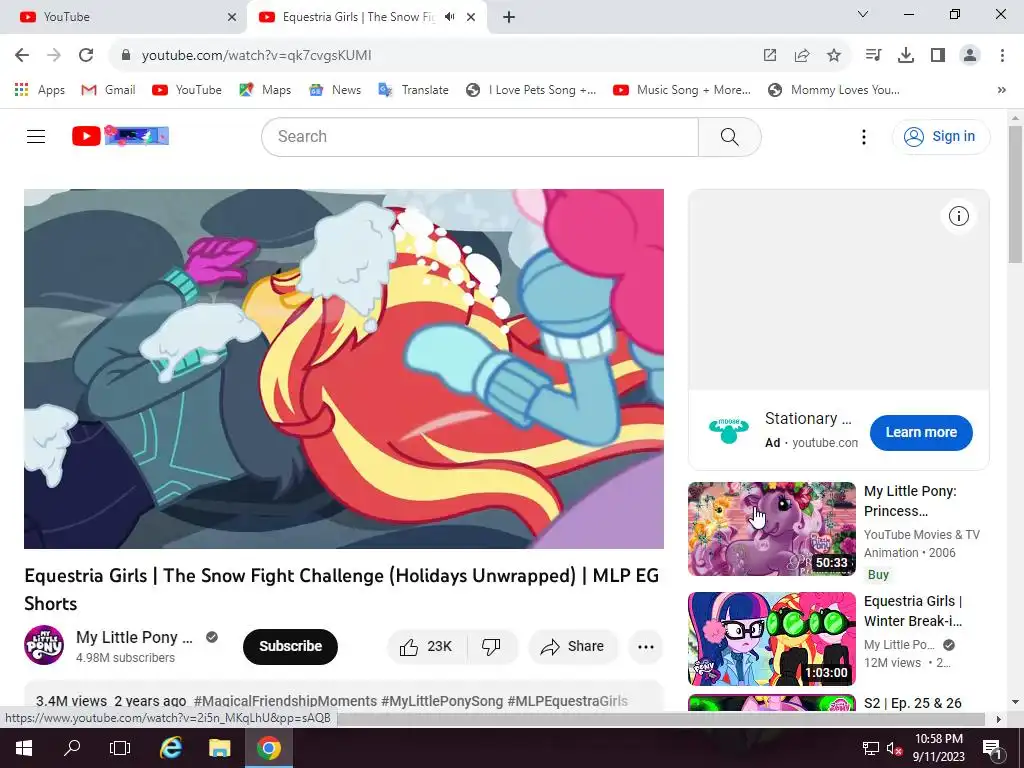Open the Windows Start menu
The image size is (1024, 768).
(24, 748)
